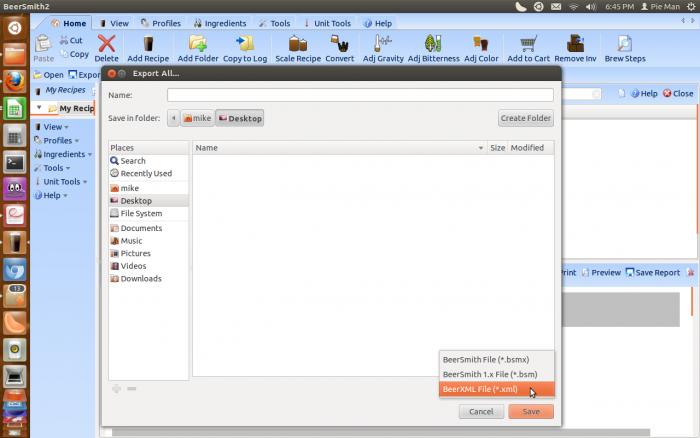Choose BeerXML File (*.xml) format
The image size is (700, 438).
pos(496,389)
